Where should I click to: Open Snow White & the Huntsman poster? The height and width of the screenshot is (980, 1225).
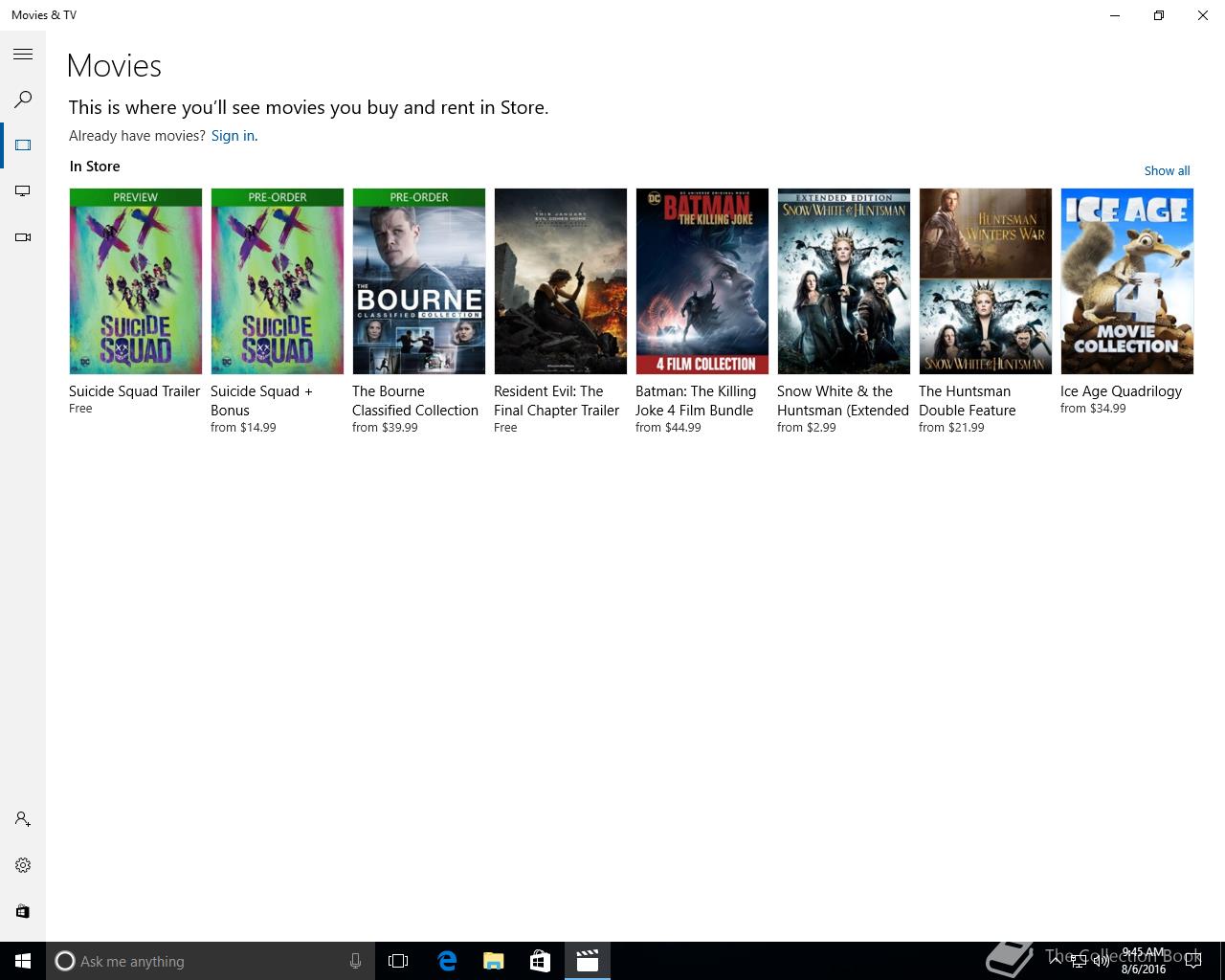click(x=844, y=281)
